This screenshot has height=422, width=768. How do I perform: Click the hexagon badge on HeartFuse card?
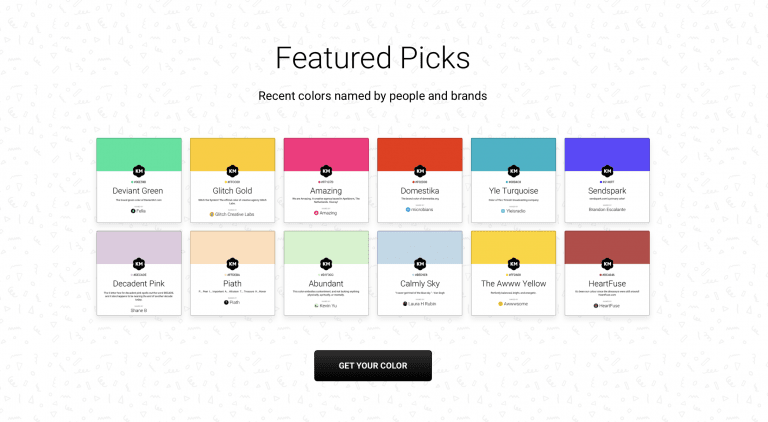[607, 264]
